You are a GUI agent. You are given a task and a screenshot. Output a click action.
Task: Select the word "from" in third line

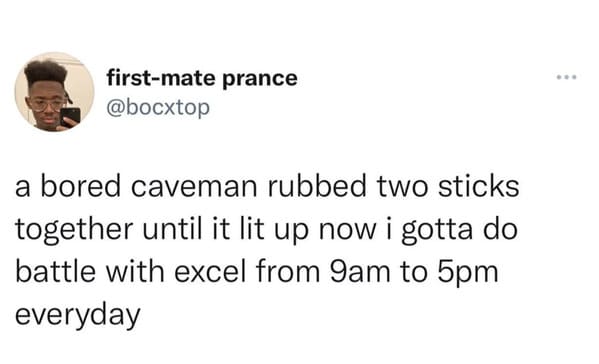click(288, 272)
